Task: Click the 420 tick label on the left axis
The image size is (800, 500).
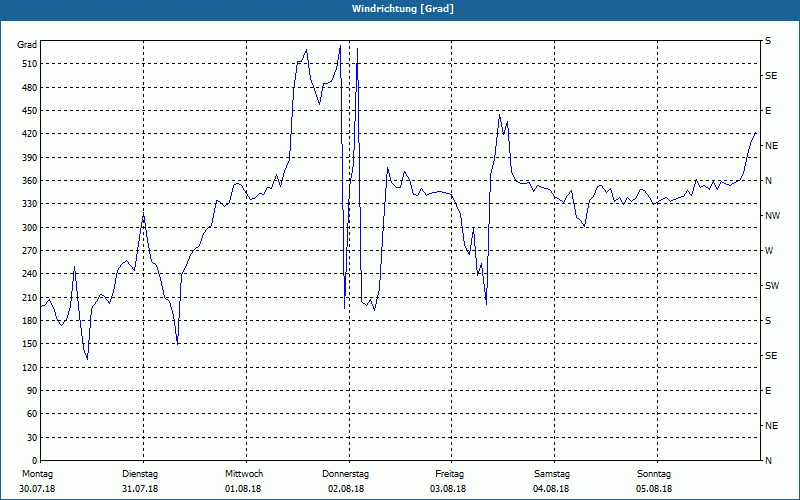Action: point(29,134)
